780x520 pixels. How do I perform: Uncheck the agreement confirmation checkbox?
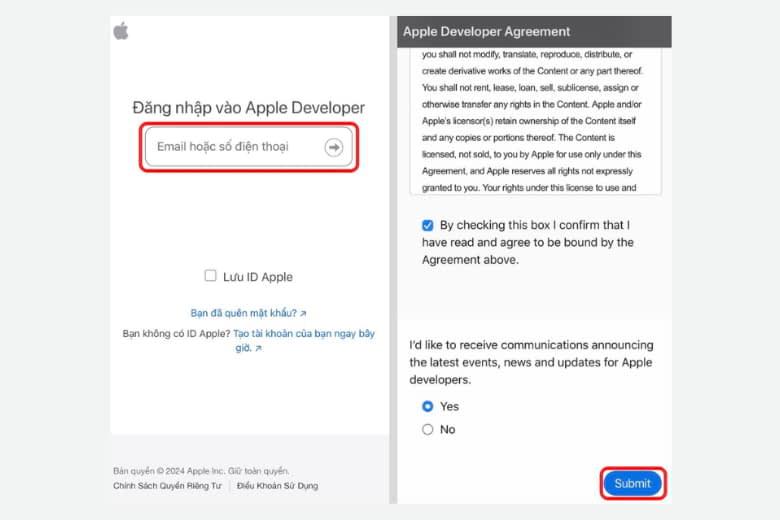[427, 225]
